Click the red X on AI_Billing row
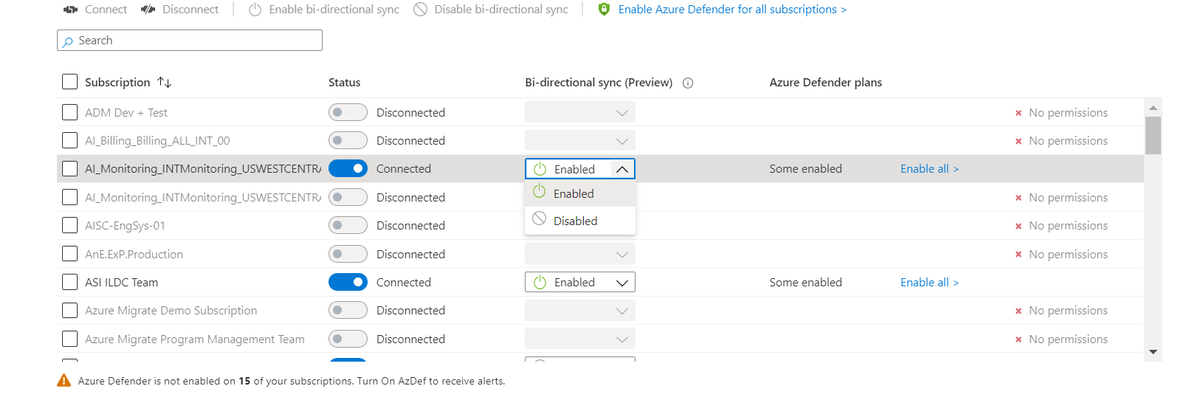Image resolution: width=1181 pixels, height=400 pixels. coord(1018,141)
